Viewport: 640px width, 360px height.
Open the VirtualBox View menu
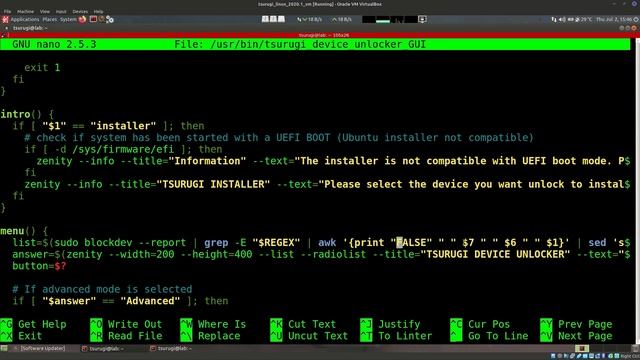[45, 11]
